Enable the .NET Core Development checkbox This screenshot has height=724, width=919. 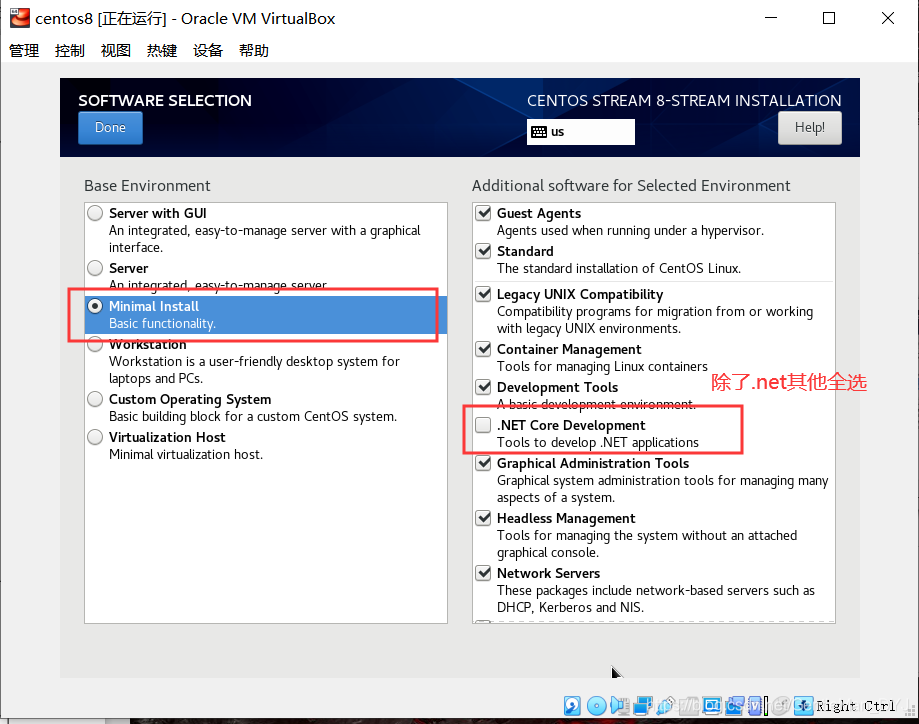coord(483,425)
